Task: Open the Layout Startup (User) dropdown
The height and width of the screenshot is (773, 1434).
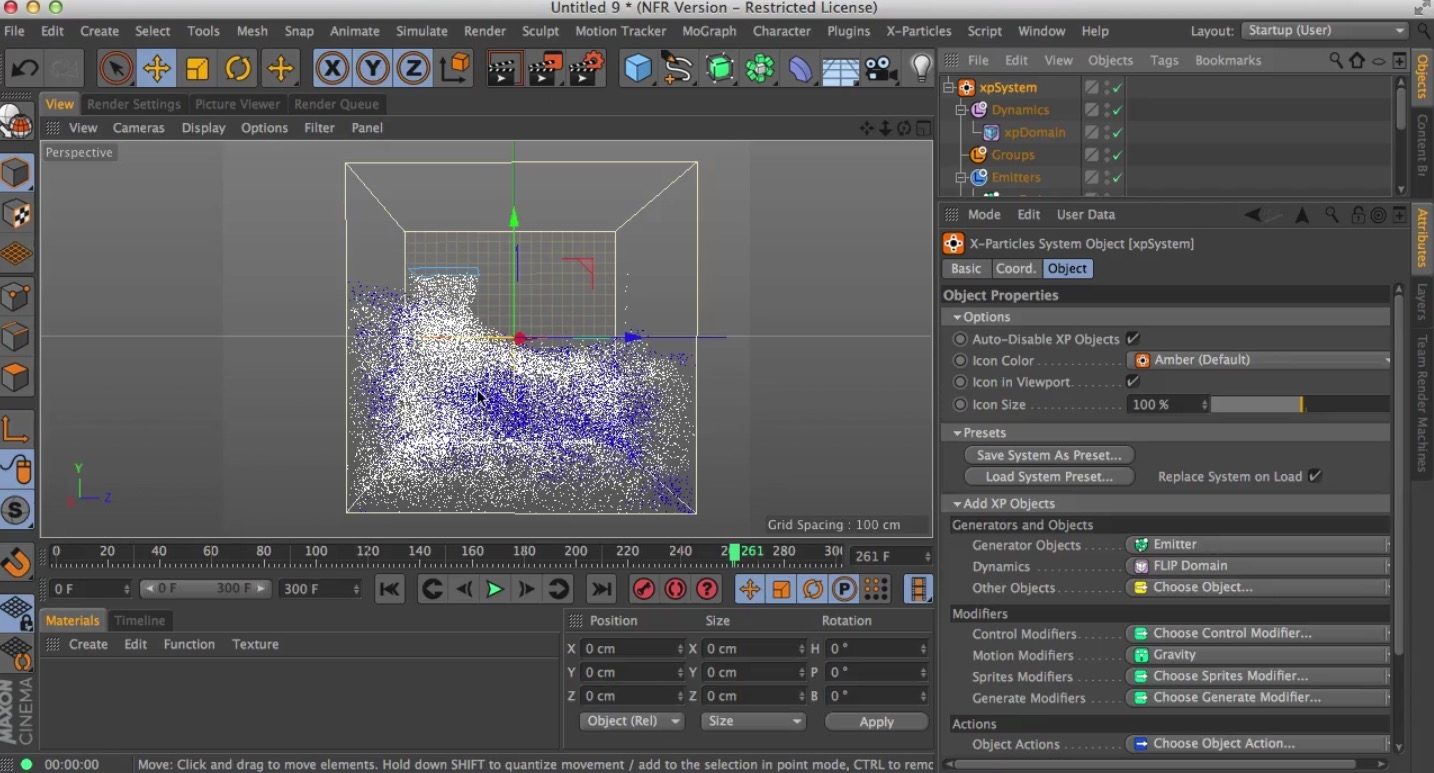Action: 1324,31
